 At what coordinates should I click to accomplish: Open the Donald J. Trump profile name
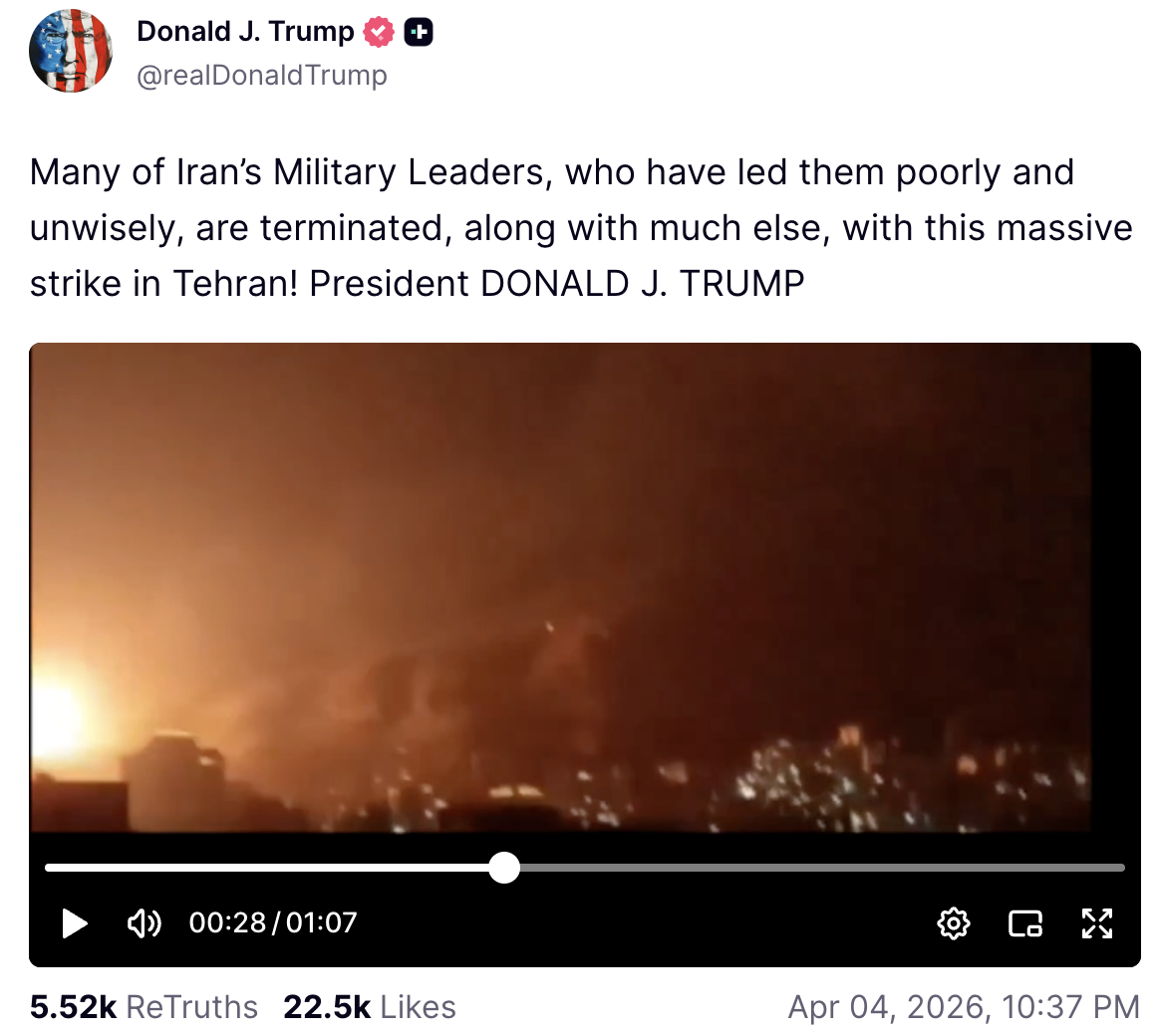[245, 32]
